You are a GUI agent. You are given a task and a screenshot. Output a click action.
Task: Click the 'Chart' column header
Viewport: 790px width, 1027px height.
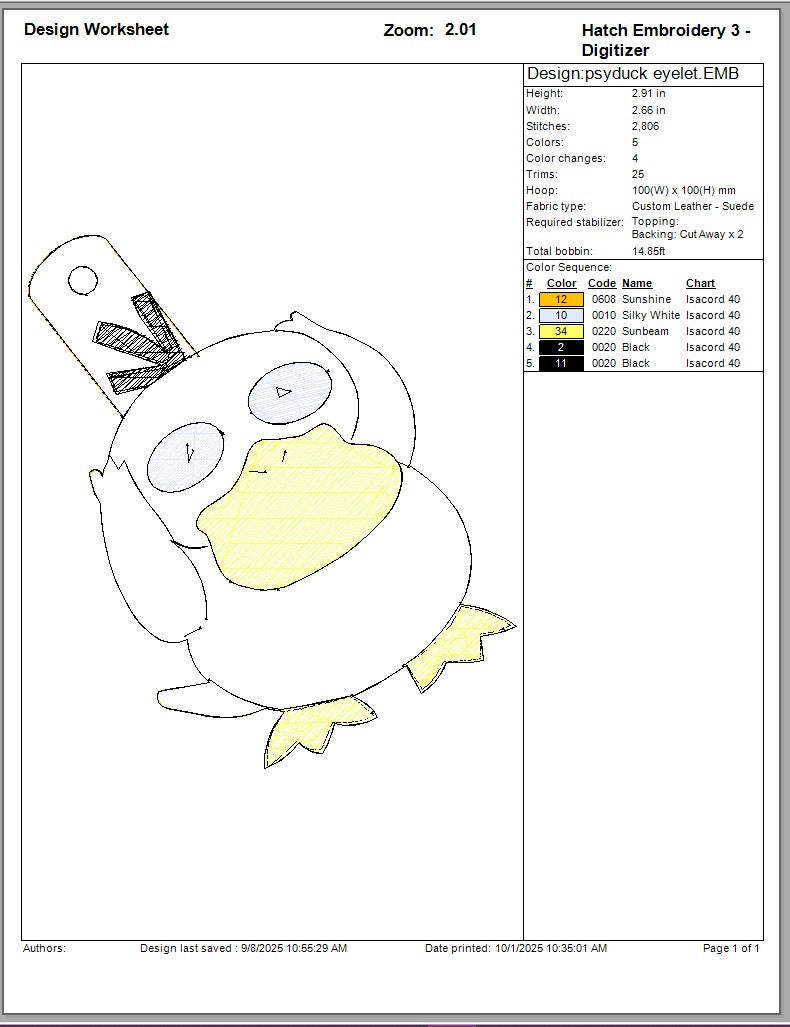coord(700,284)
